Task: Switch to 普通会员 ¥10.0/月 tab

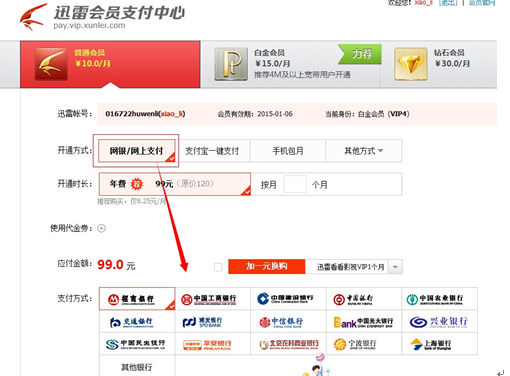Action: (x=110, y=64)
